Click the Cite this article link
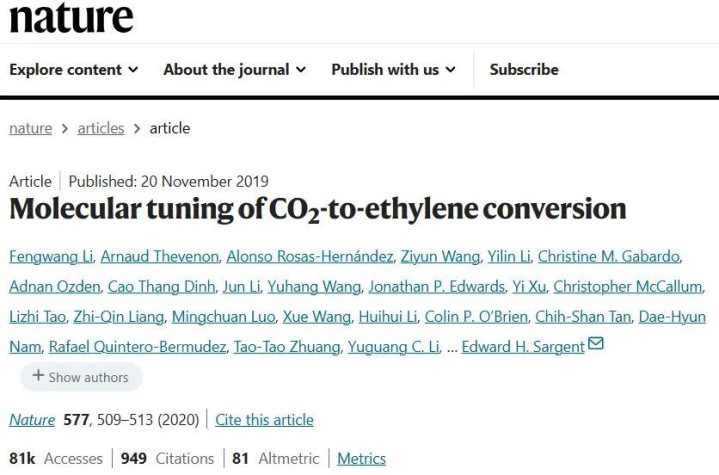This screenshot has width=719, height=475. [x=264, y=420]
